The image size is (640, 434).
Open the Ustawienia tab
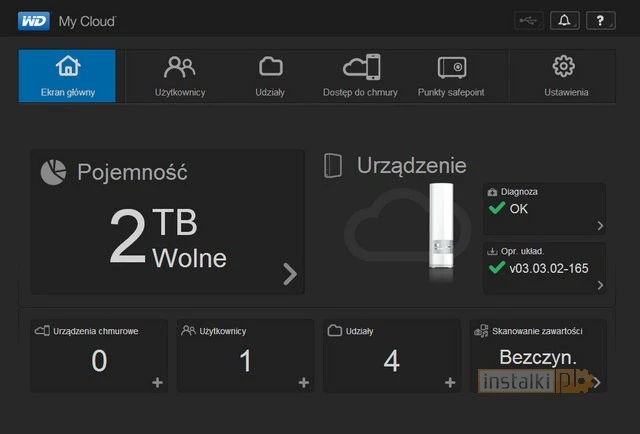[x=566, y=76]
